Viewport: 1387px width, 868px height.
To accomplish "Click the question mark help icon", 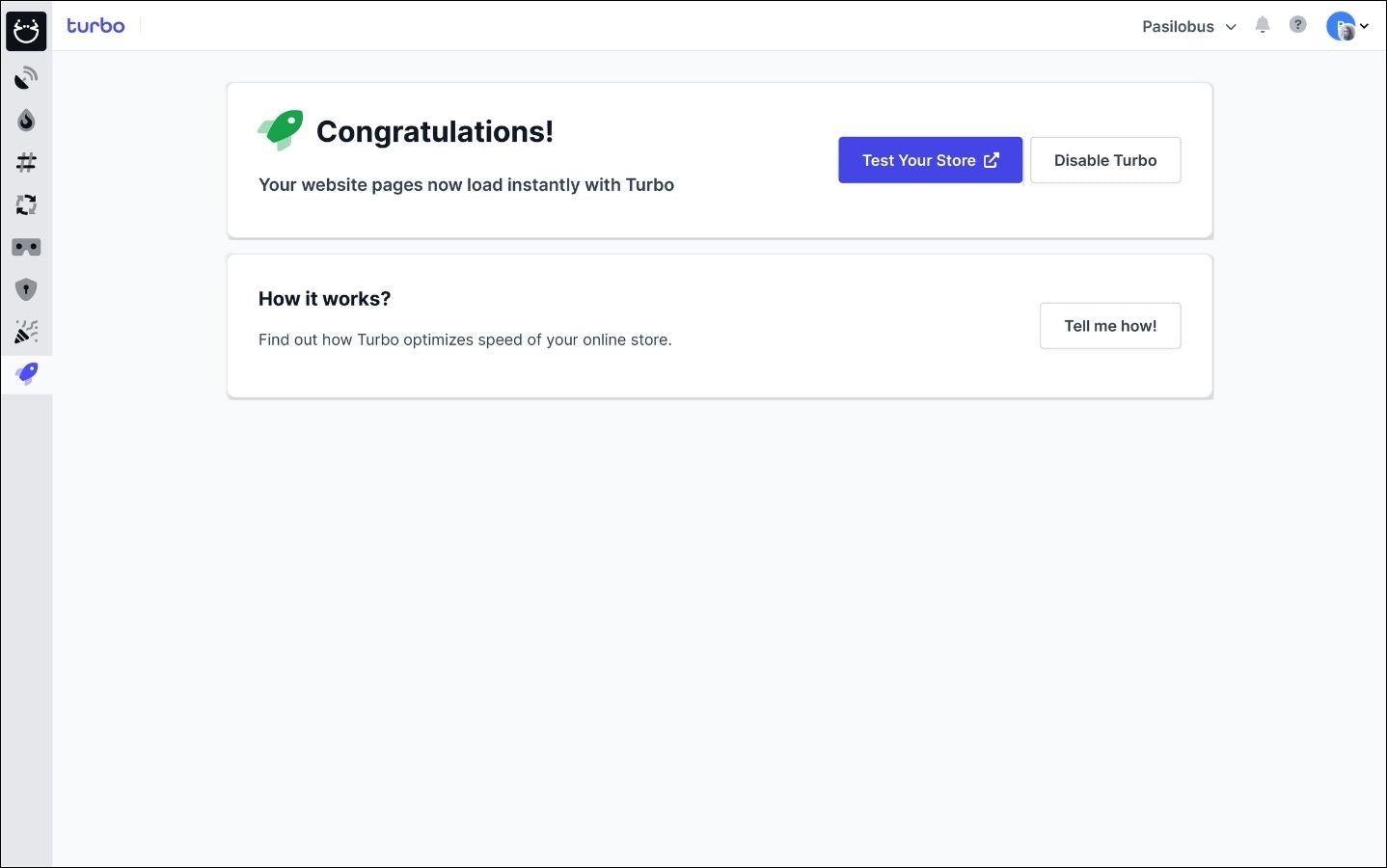I will coord(1298,25).
